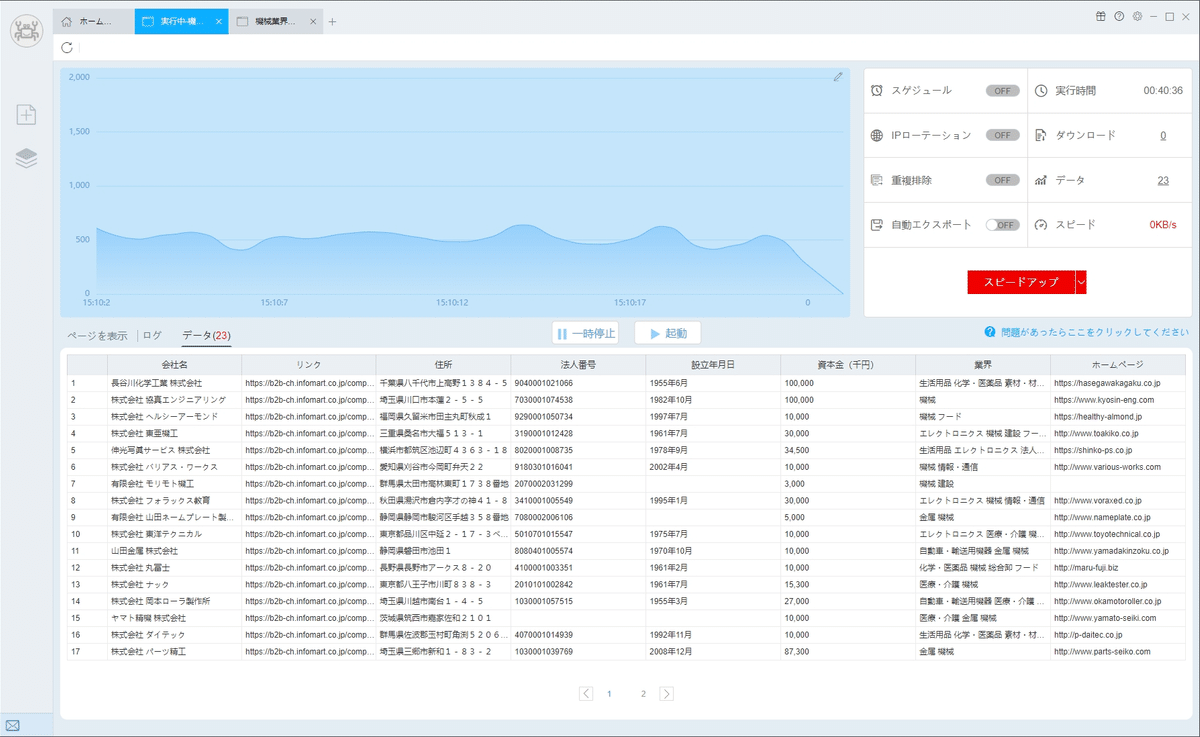Select row 5 佛光写真サービス 株式会社 cell
This screenshot has width=1200, height=737.
point(174,450)
